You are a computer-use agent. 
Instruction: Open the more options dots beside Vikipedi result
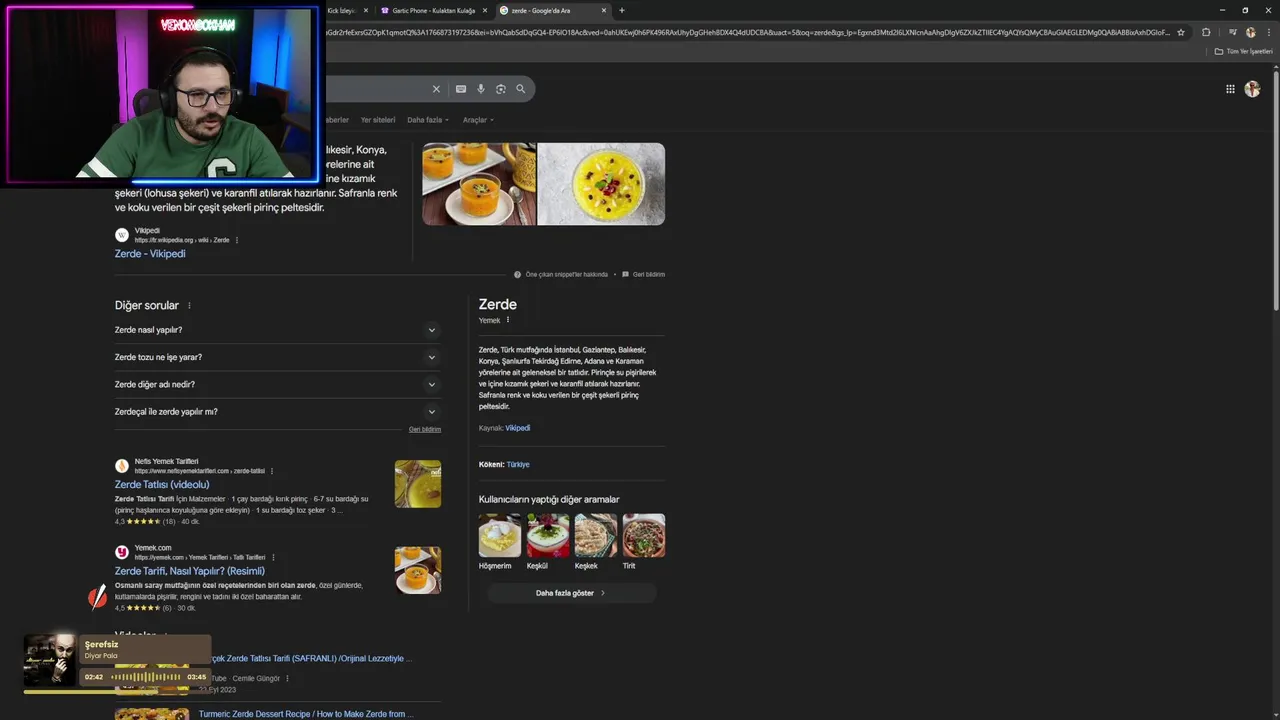[x=237, y=240]
